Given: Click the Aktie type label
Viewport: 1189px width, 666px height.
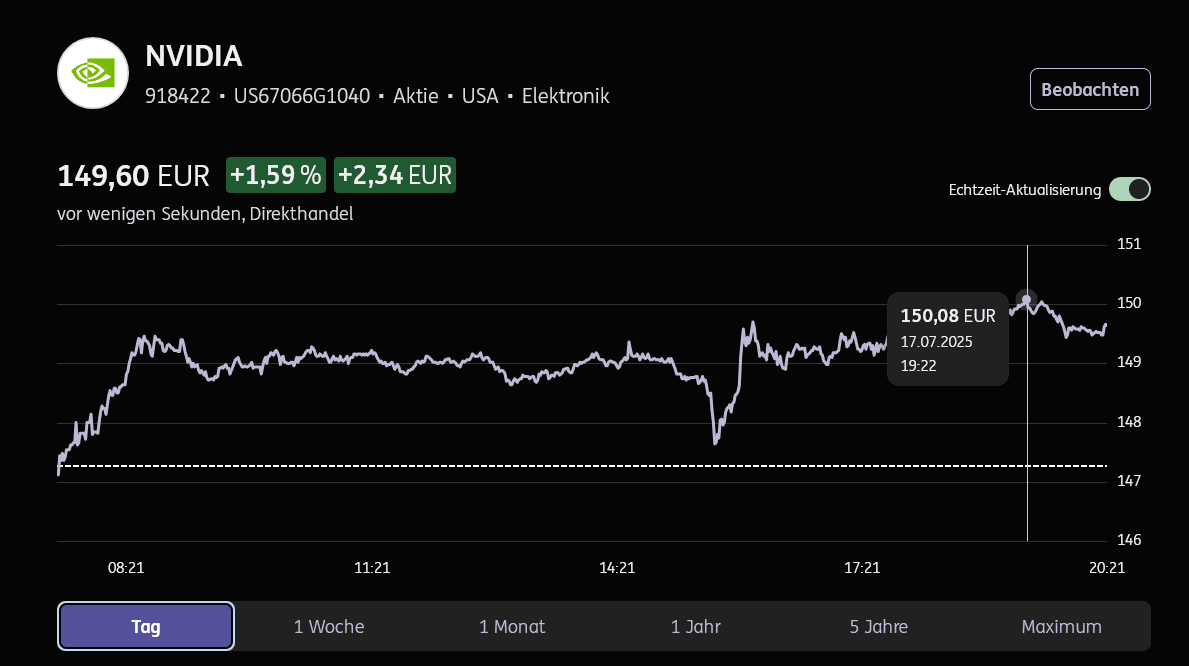Looking at the screenshot, I should pos(416,96).
